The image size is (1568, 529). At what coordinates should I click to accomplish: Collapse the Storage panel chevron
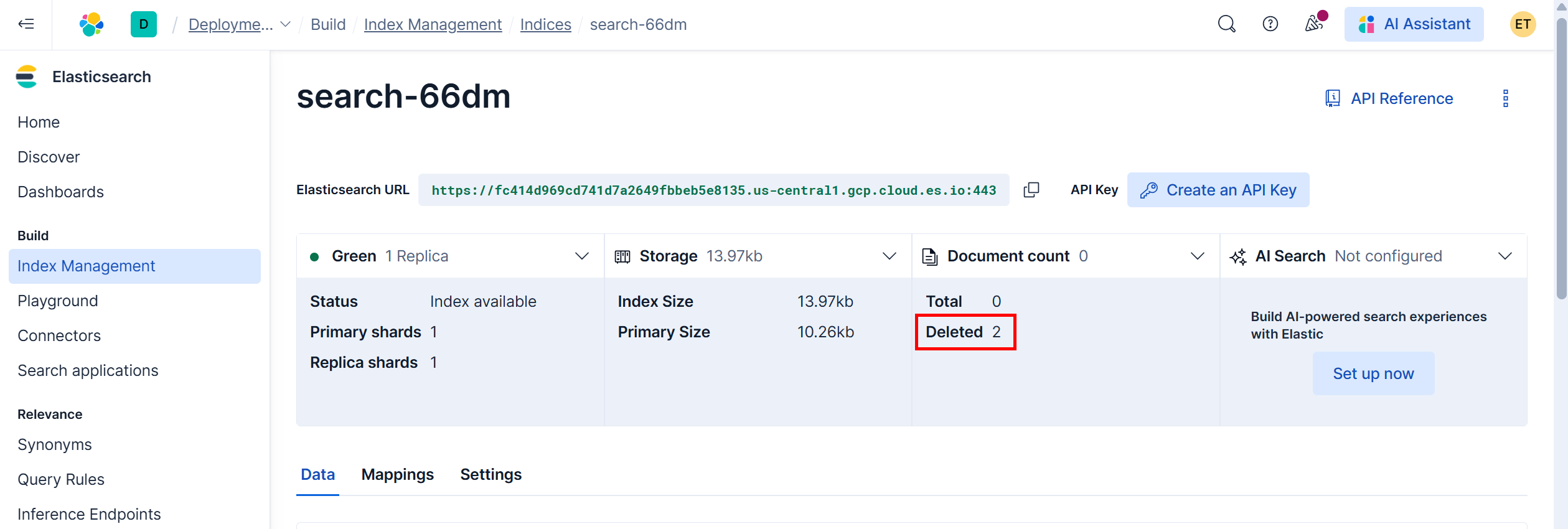point(889,256)
